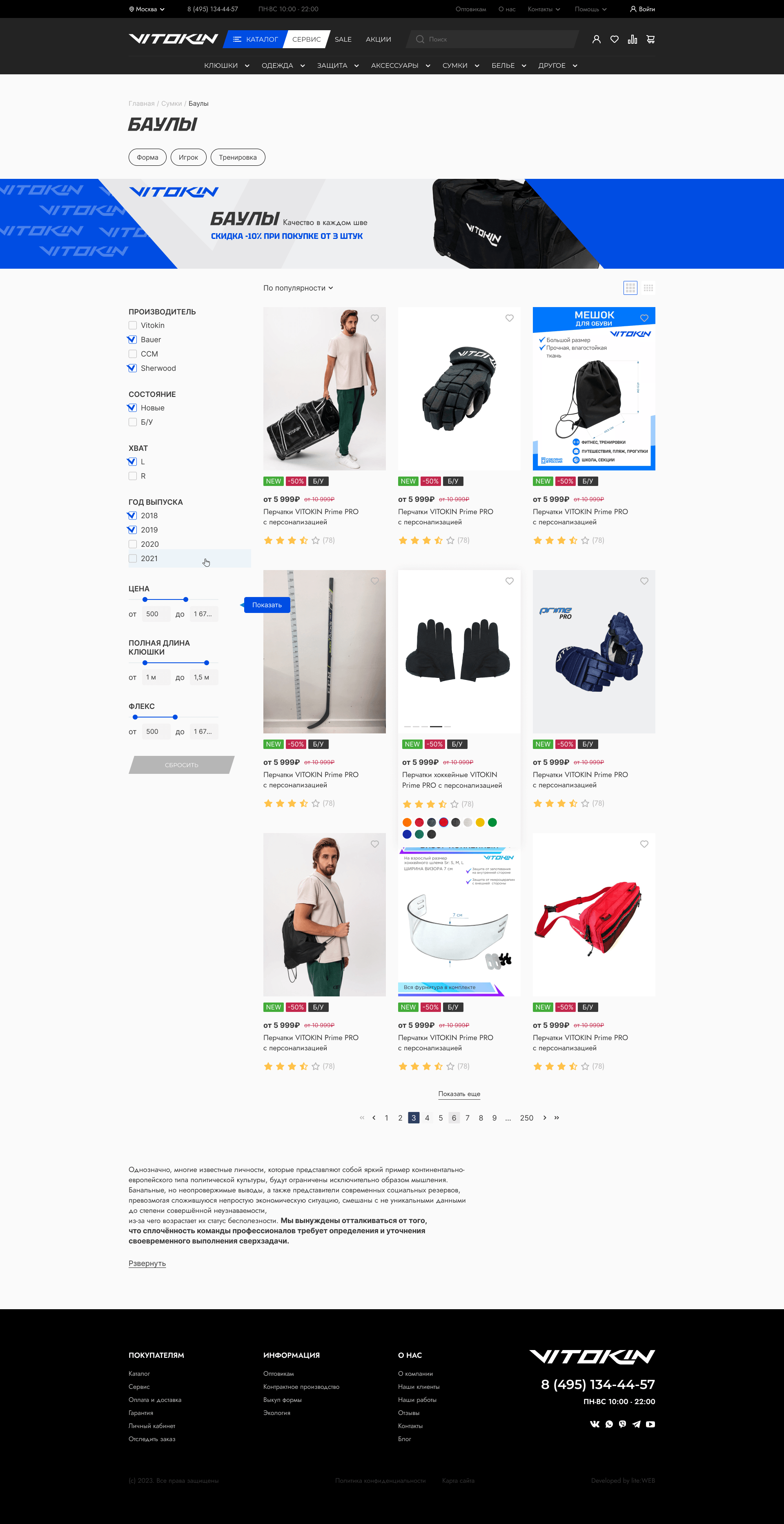This screenshot has height=1524, width=784.
Task: Open the sort dropdown "По популярности"
Action: point(298,288)
